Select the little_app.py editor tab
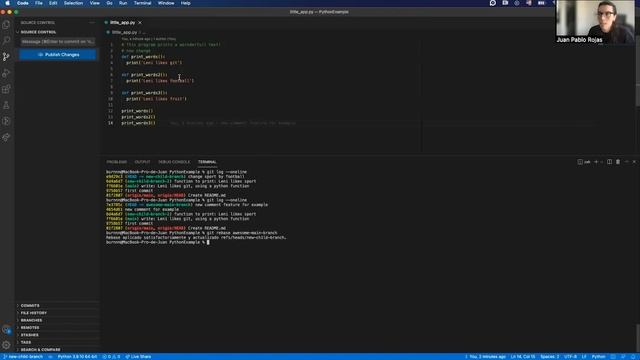640x360 pixels. 122,23
